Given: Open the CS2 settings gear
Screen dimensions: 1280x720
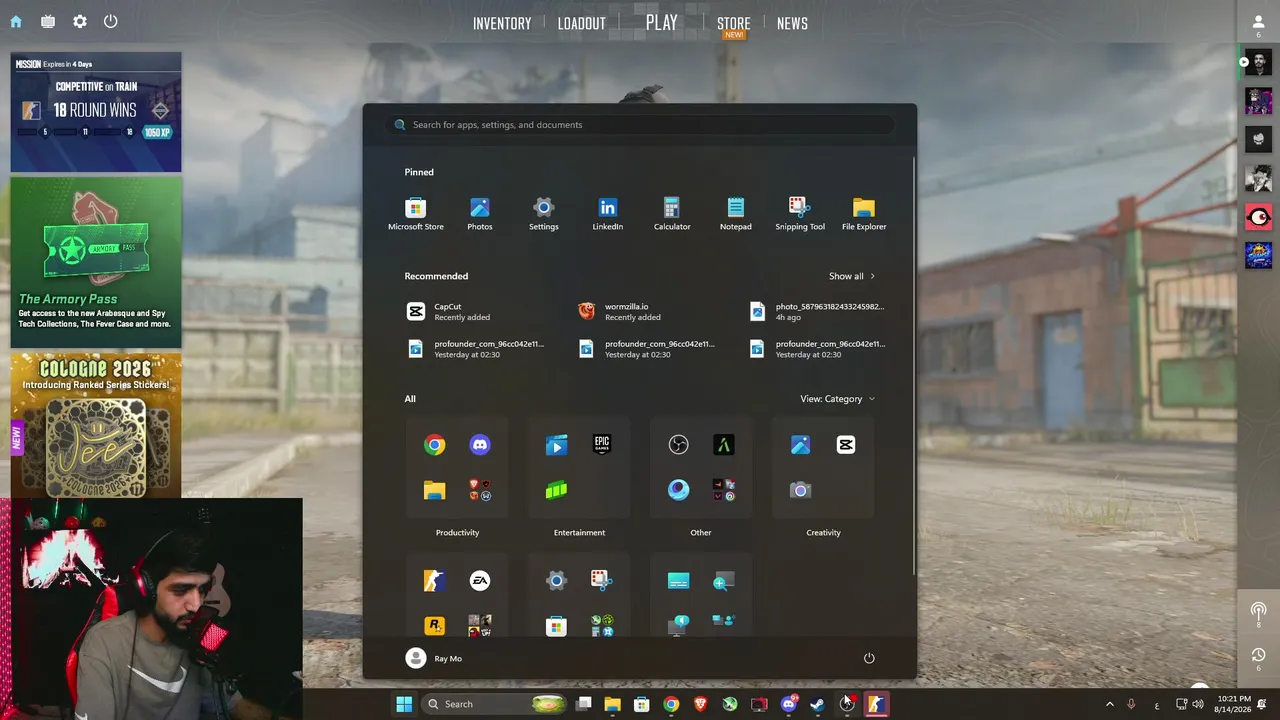Looking at the screenshot, I should pos(80,22).
